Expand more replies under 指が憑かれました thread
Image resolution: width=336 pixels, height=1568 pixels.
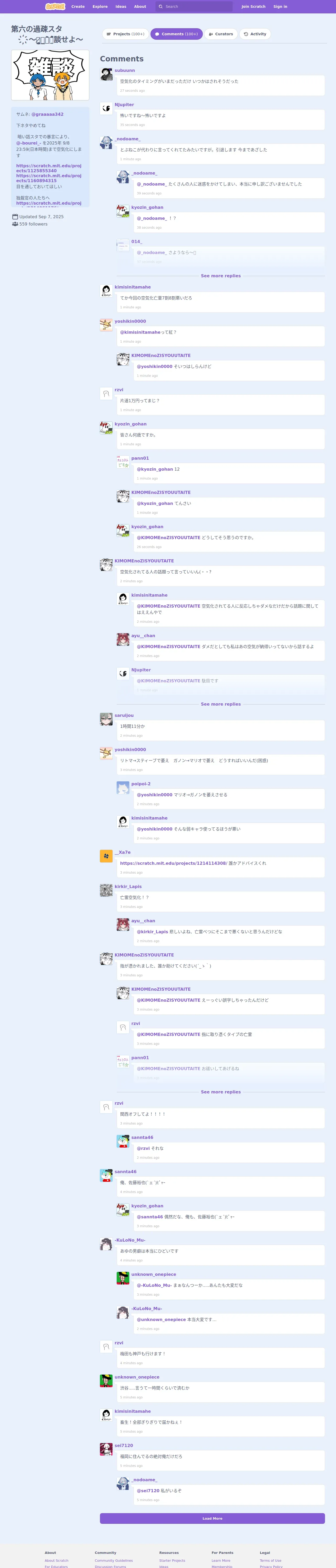coord(221,1091)
